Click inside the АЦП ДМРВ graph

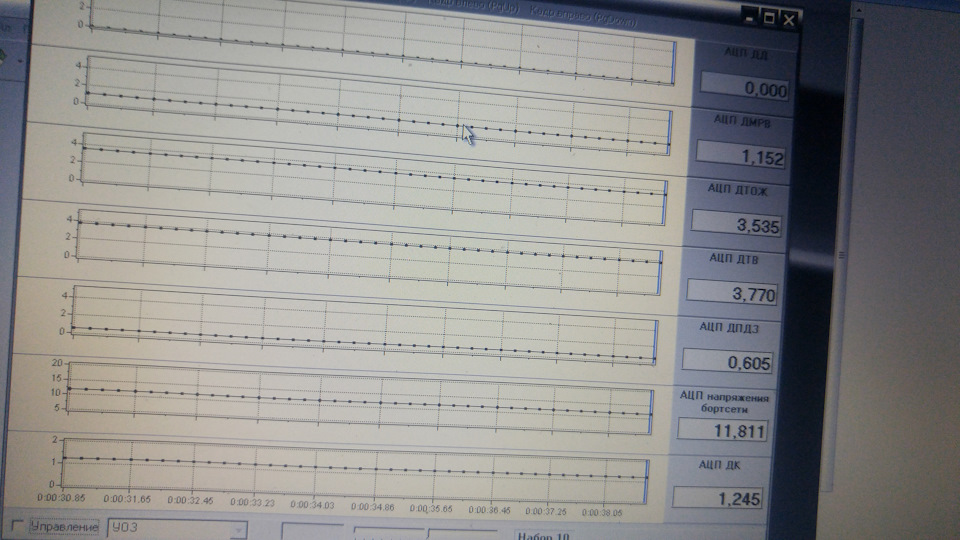point(380,105)
